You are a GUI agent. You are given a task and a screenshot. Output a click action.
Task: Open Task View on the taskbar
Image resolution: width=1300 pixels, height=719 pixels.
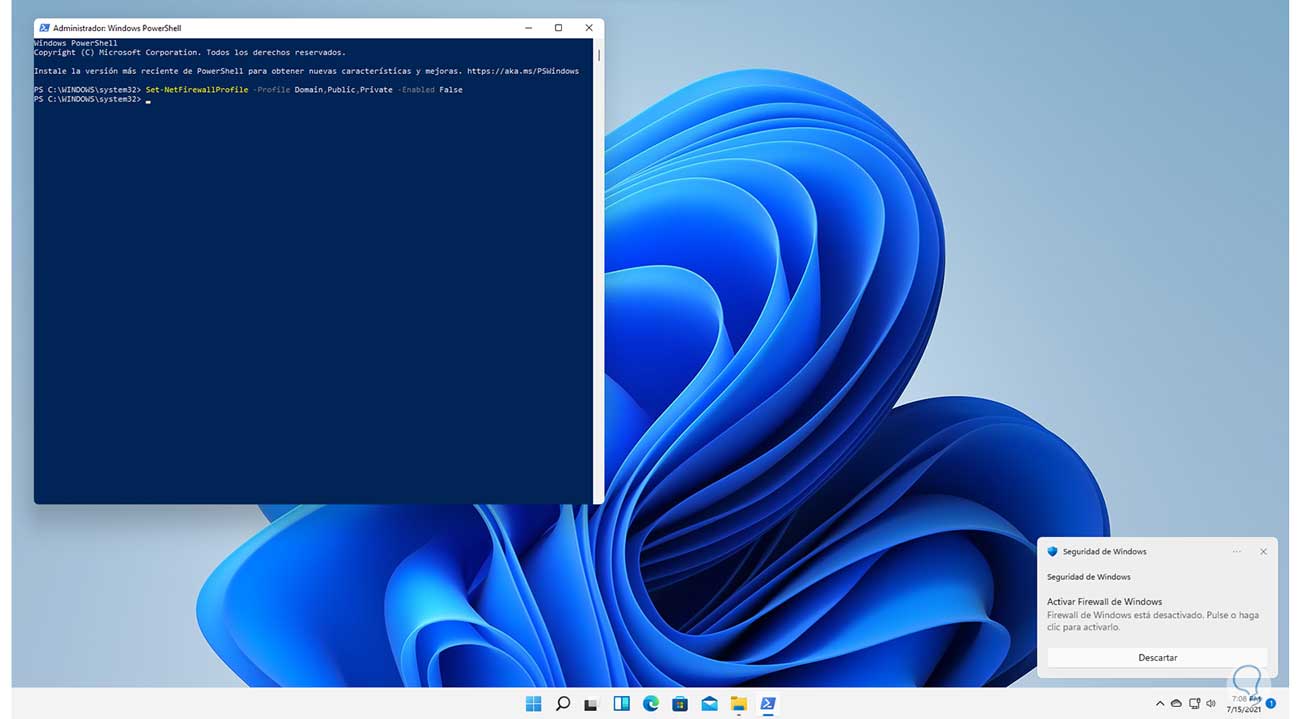[591, 704]
